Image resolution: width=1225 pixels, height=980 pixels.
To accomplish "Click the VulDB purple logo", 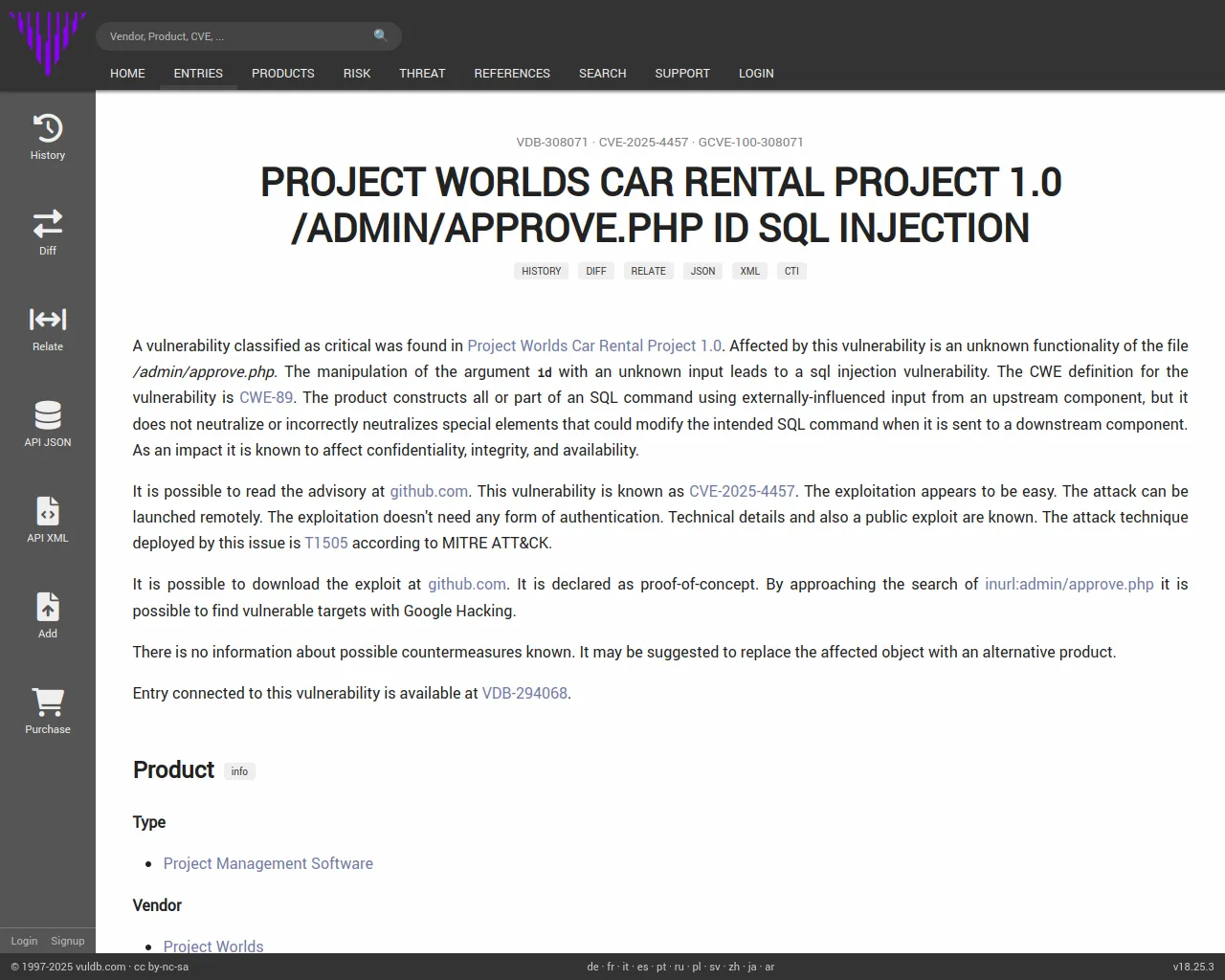I will pos(48,44).
